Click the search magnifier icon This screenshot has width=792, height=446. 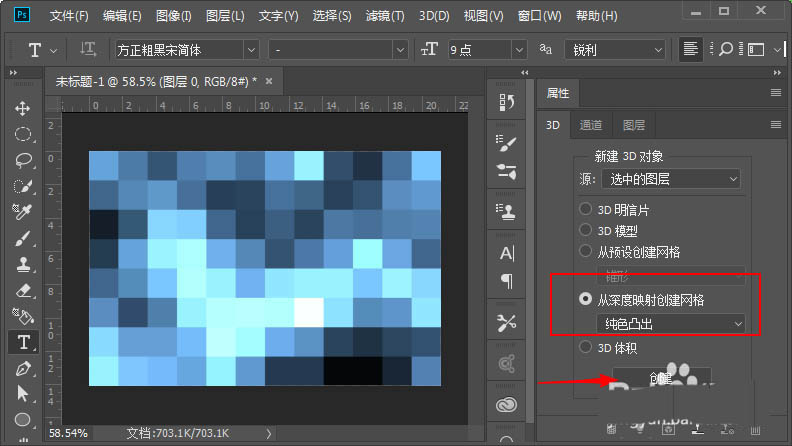[x=726, y=49]
